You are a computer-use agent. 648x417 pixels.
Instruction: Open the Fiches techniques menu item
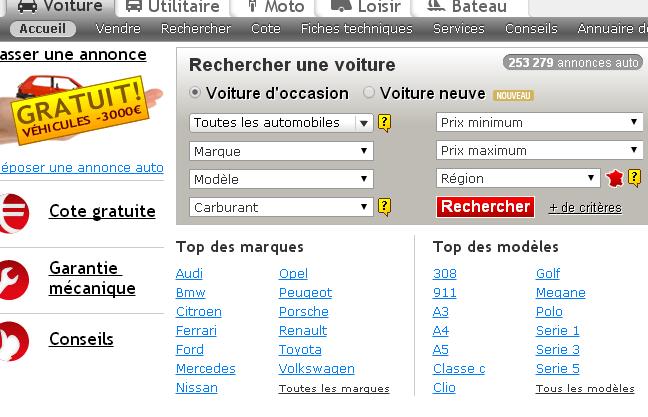tap(356, 29)
